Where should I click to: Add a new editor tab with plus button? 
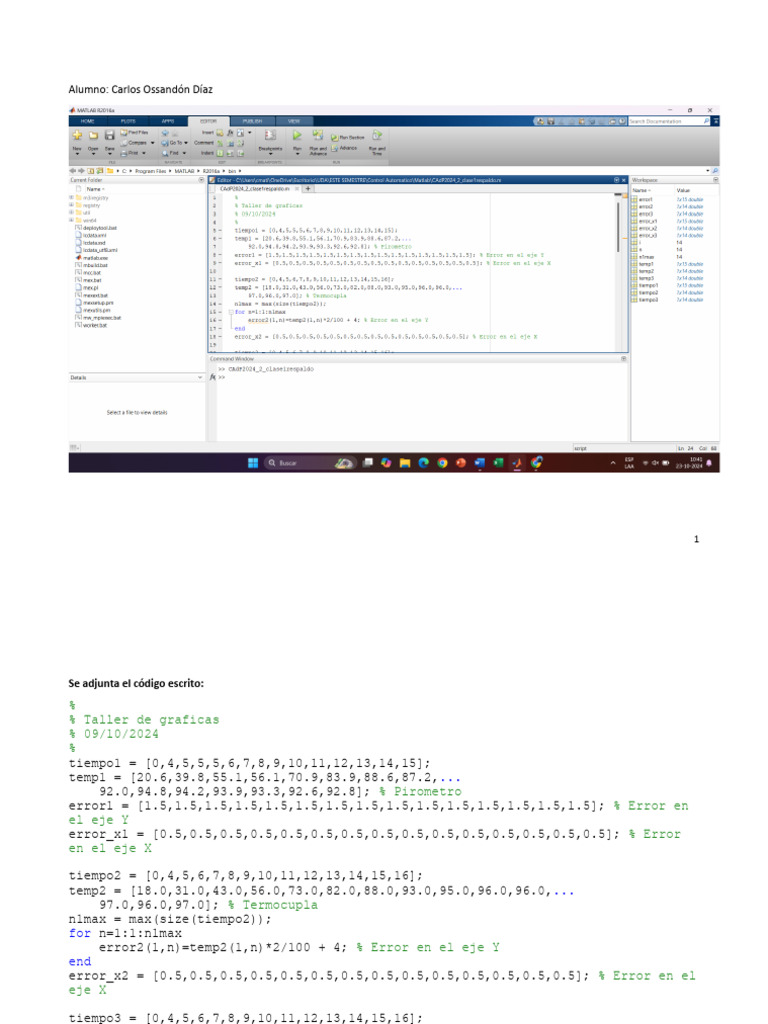[x=308, y=187]
